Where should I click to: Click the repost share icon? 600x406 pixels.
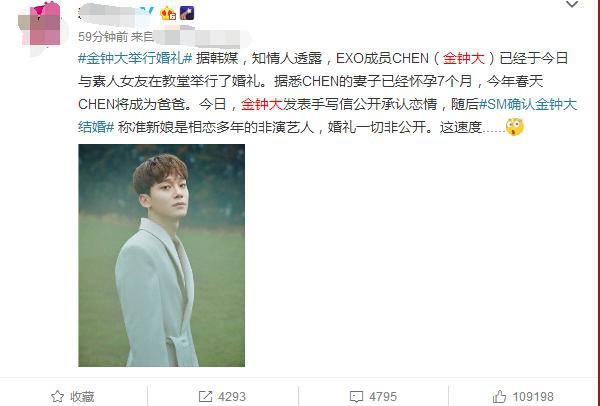point(205,396)
